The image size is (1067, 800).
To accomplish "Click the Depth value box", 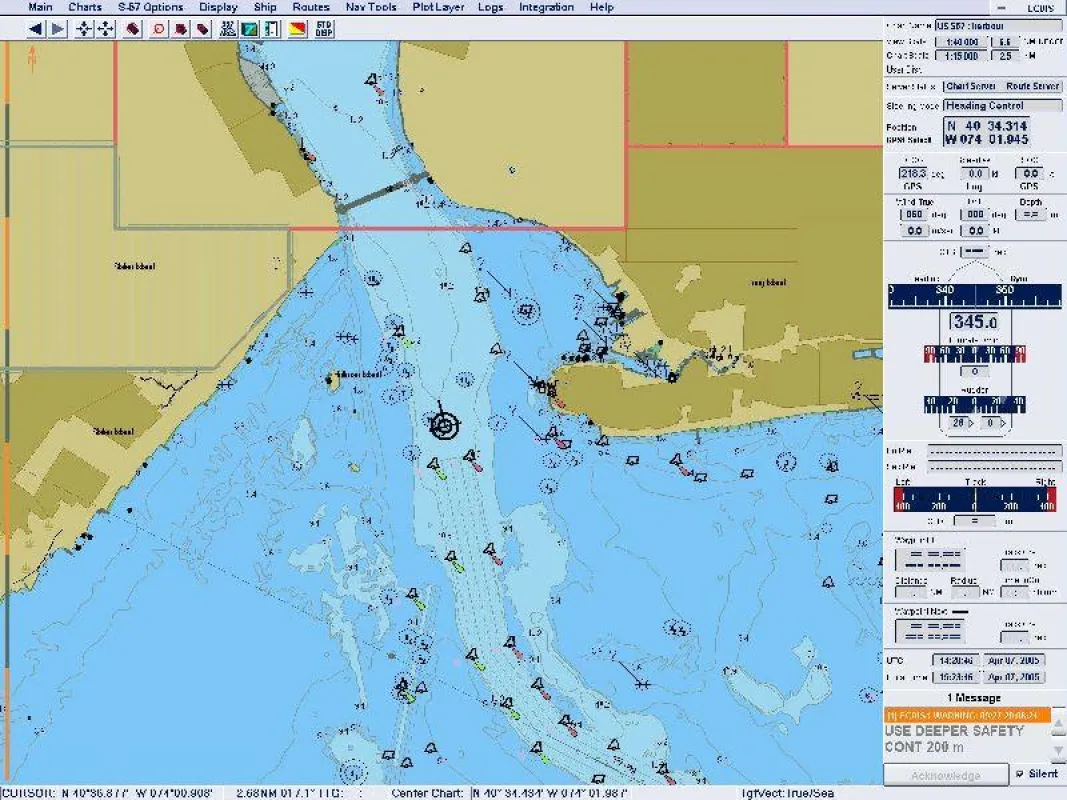I will tap(1030, 214).
